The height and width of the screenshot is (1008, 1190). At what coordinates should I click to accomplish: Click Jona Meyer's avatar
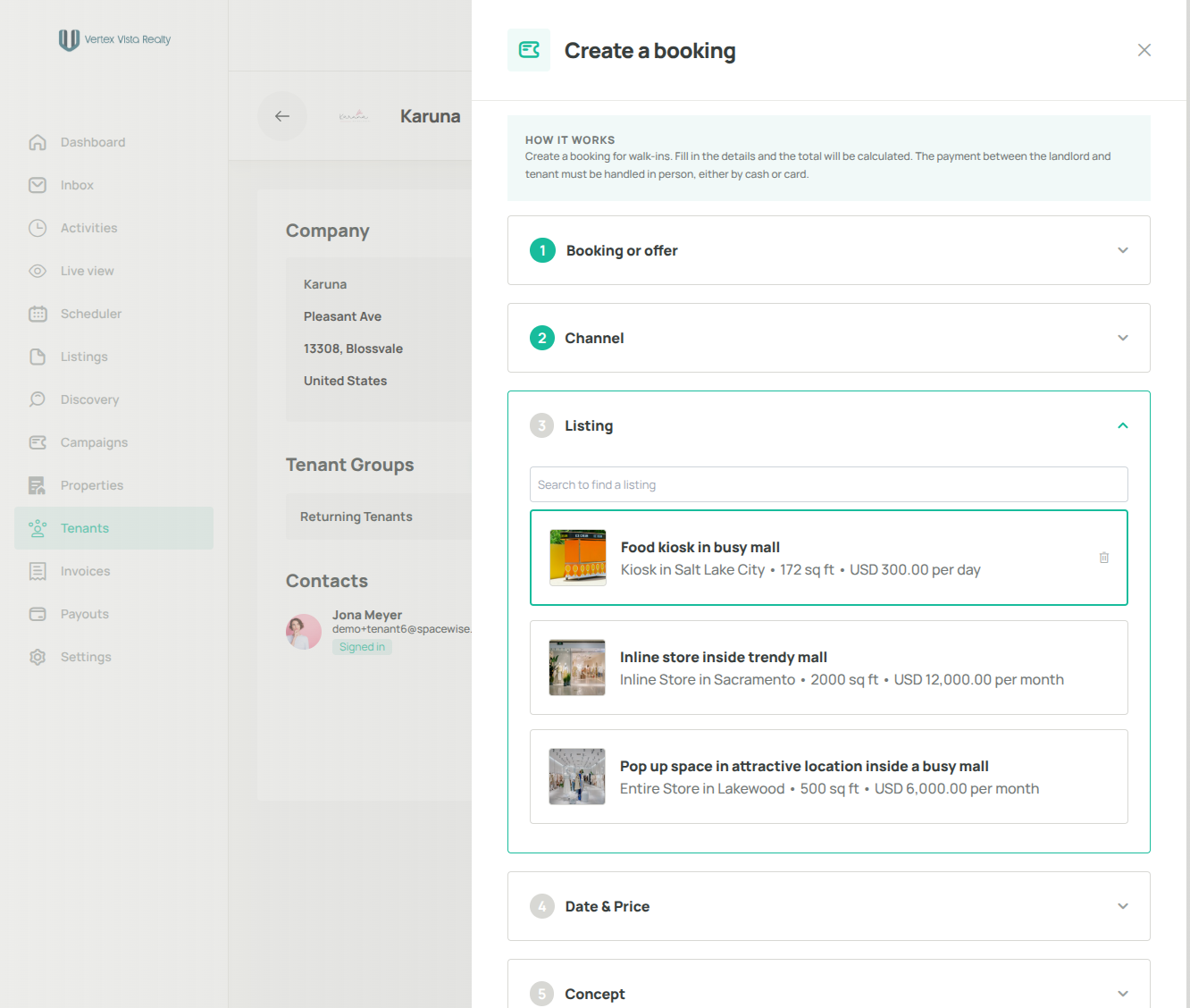tap(304, 632)
